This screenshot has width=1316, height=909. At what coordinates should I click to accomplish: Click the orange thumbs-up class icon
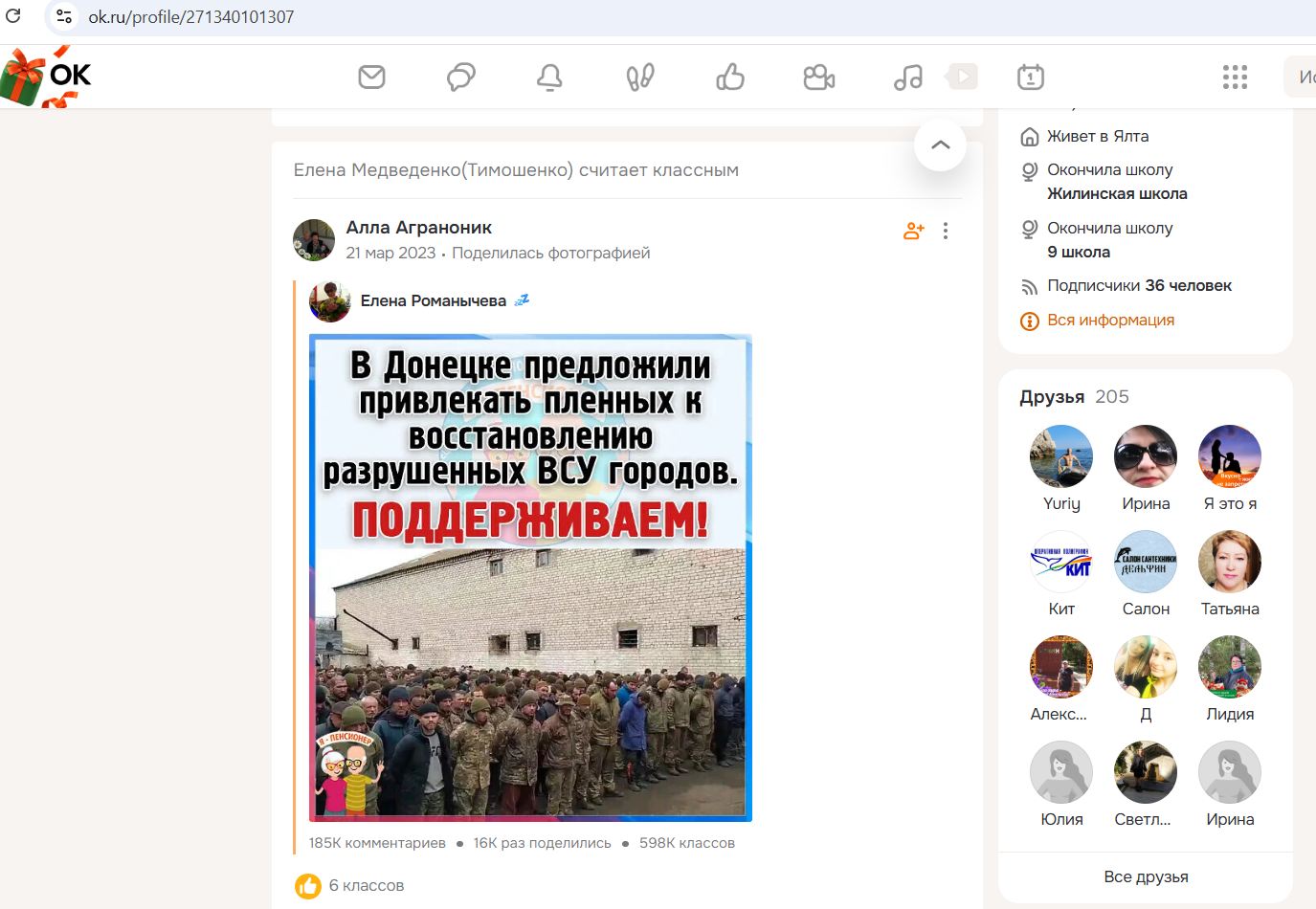pyautogui.click(x=308, y=886)
